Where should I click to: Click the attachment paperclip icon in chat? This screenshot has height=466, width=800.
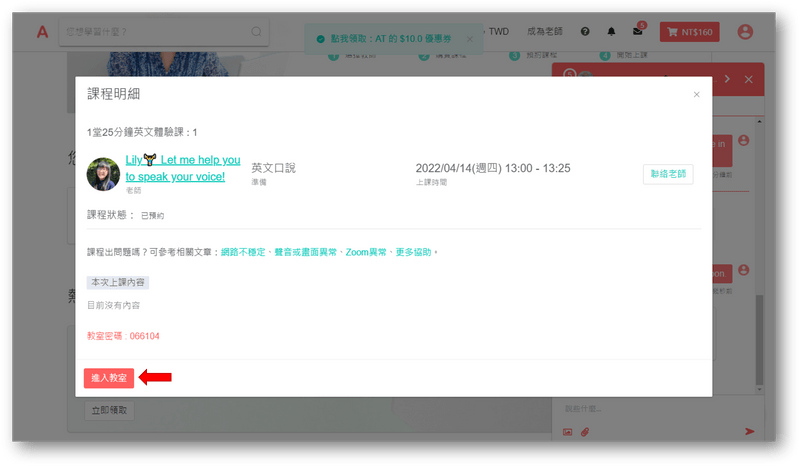point(586,431)
